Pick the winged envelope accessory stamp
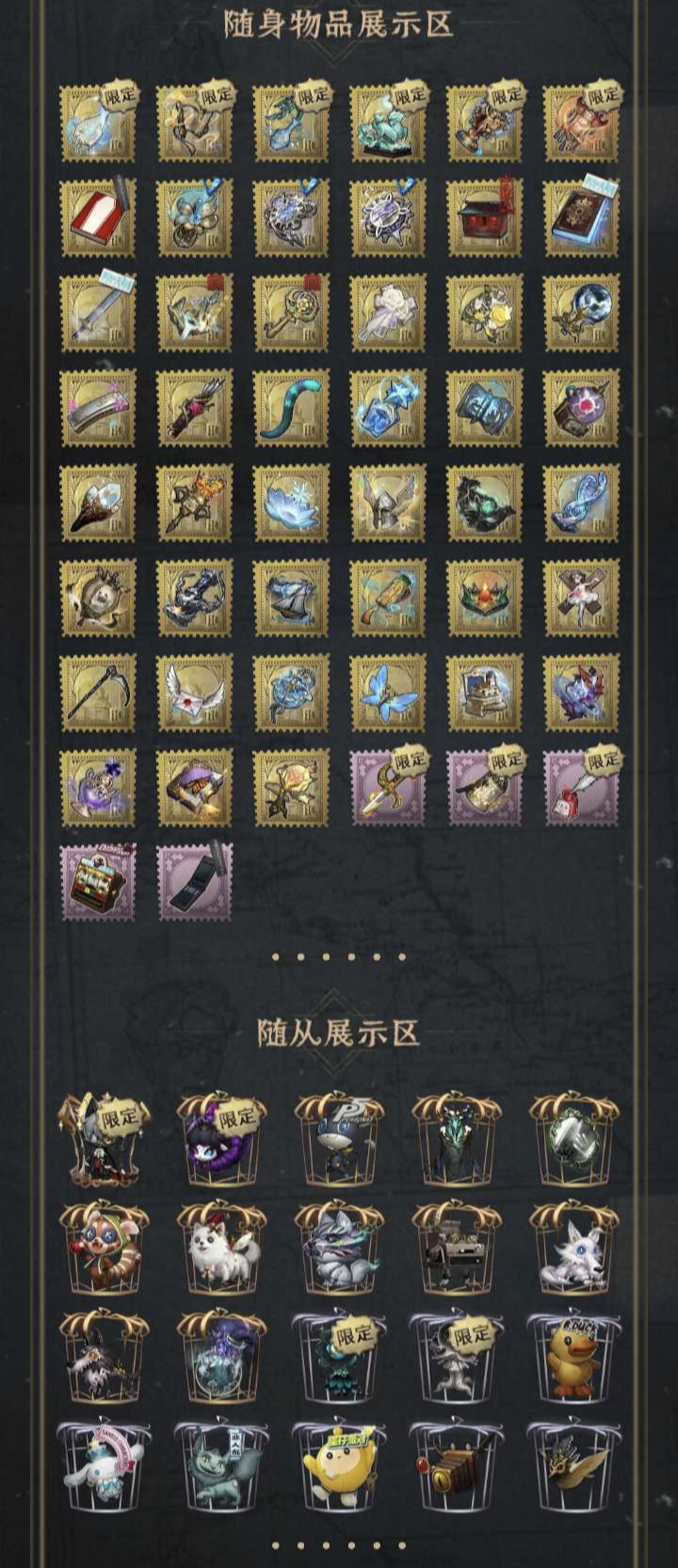The width and height of the screenshot is (678, 1568). [x=195, y=693]
